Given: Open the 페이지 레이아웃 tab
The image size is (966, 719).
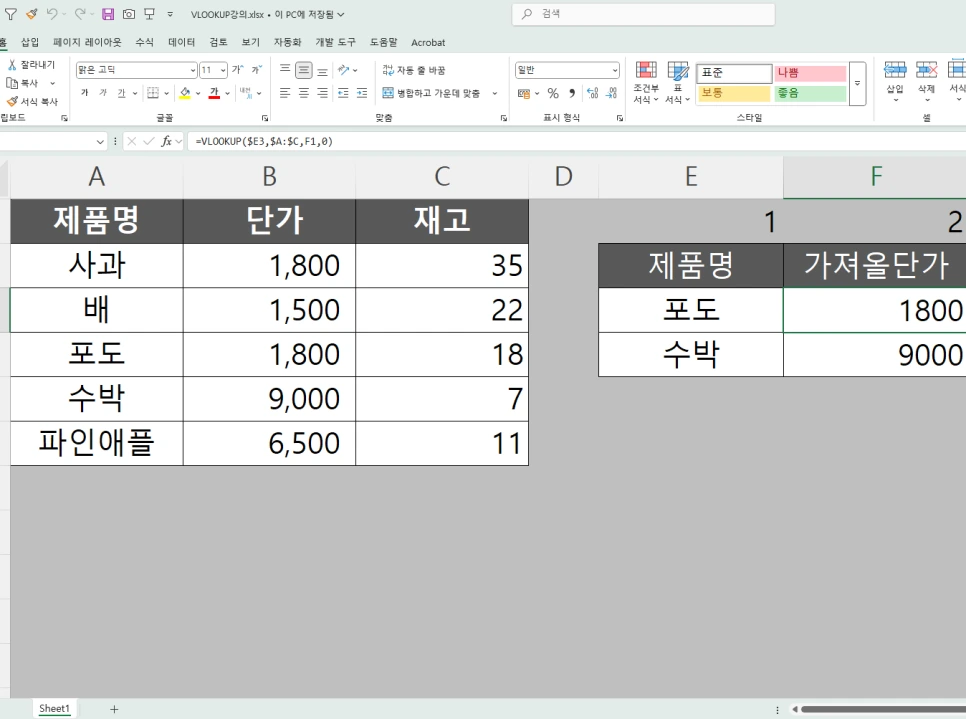Looking at the screenshot, I should [87, 42].
